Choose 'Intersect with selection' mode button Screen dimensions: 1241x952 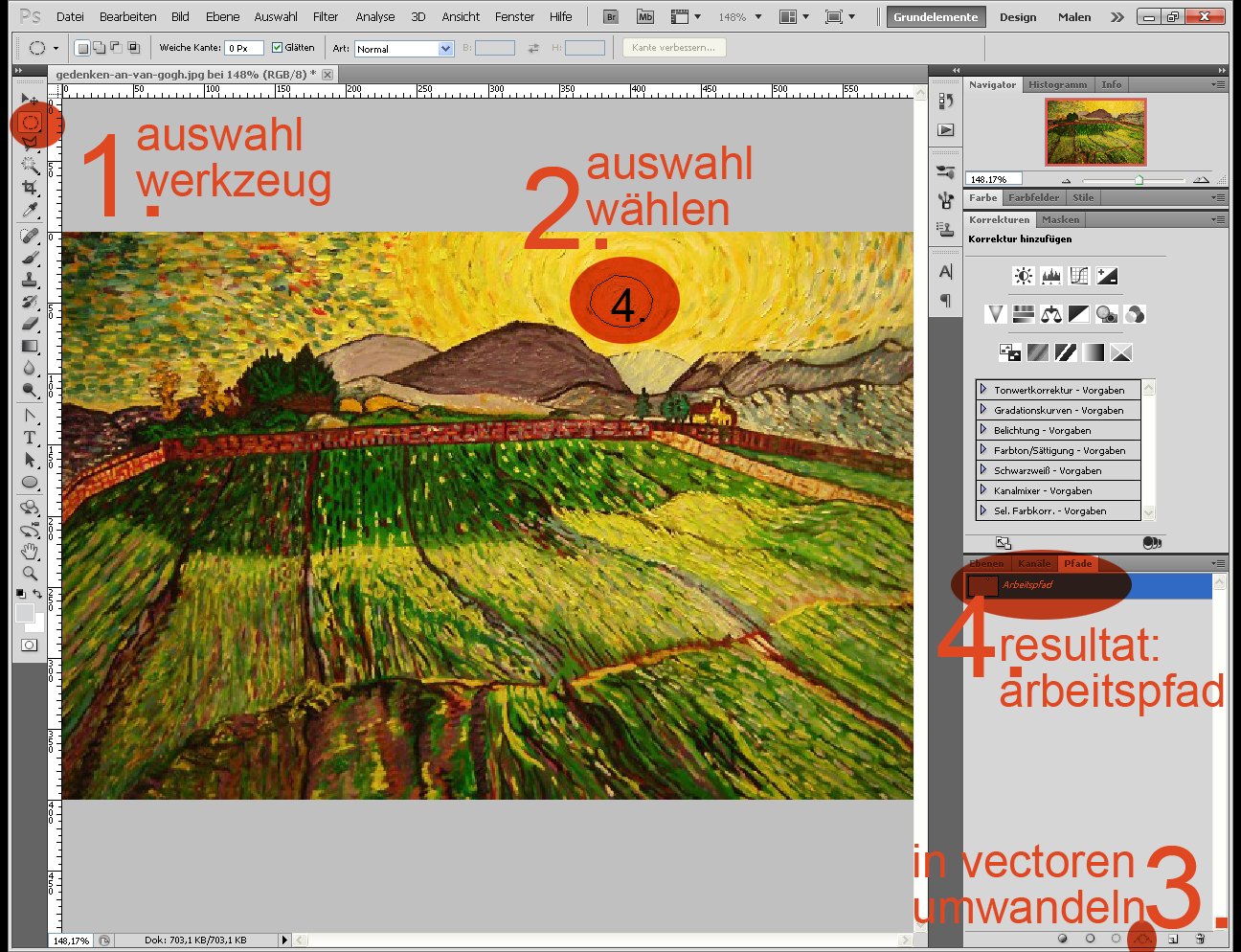point(133,48)
